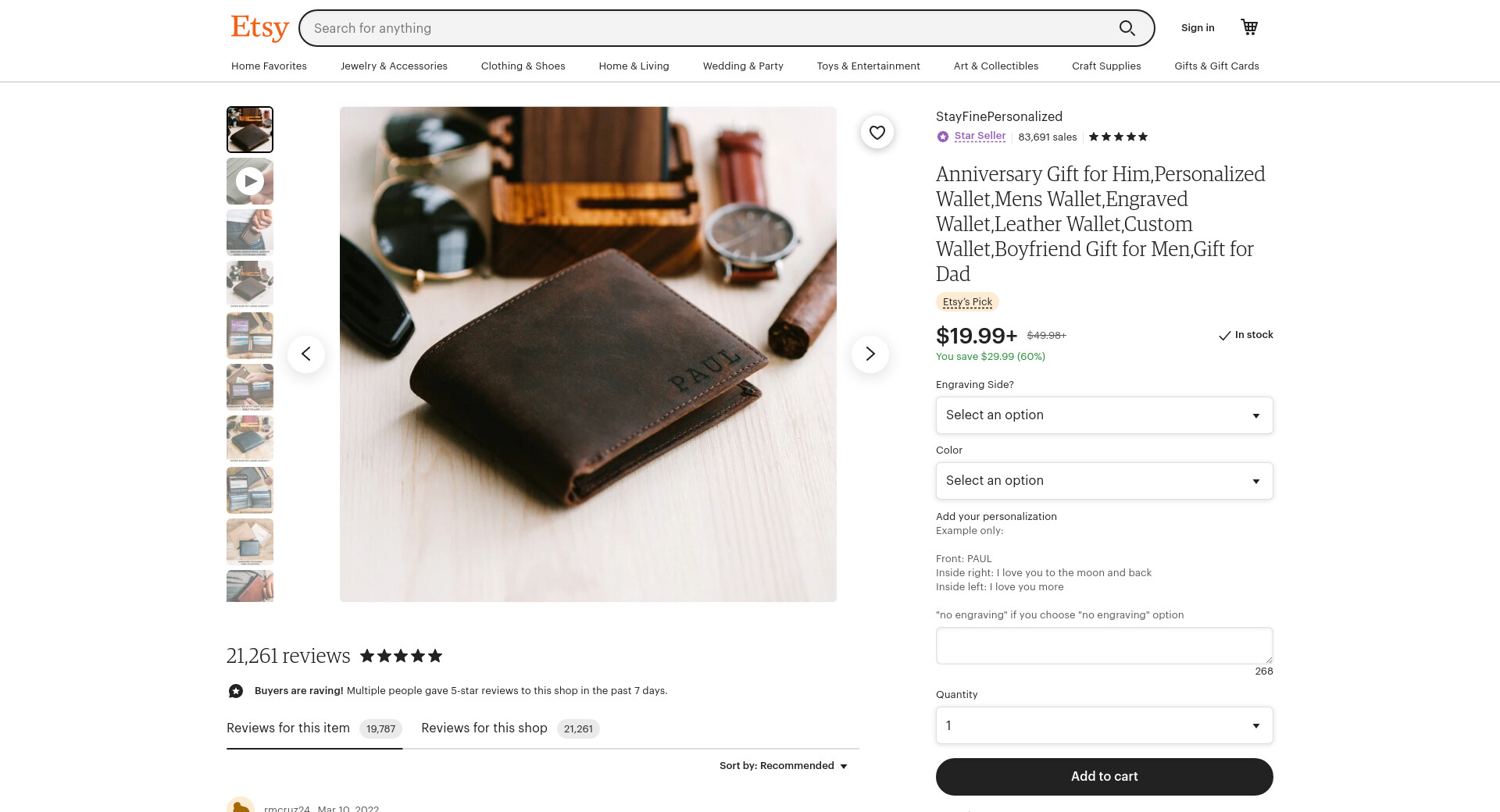
Task: Click the search magnifying glass icon
Action: click(1127, 28)
